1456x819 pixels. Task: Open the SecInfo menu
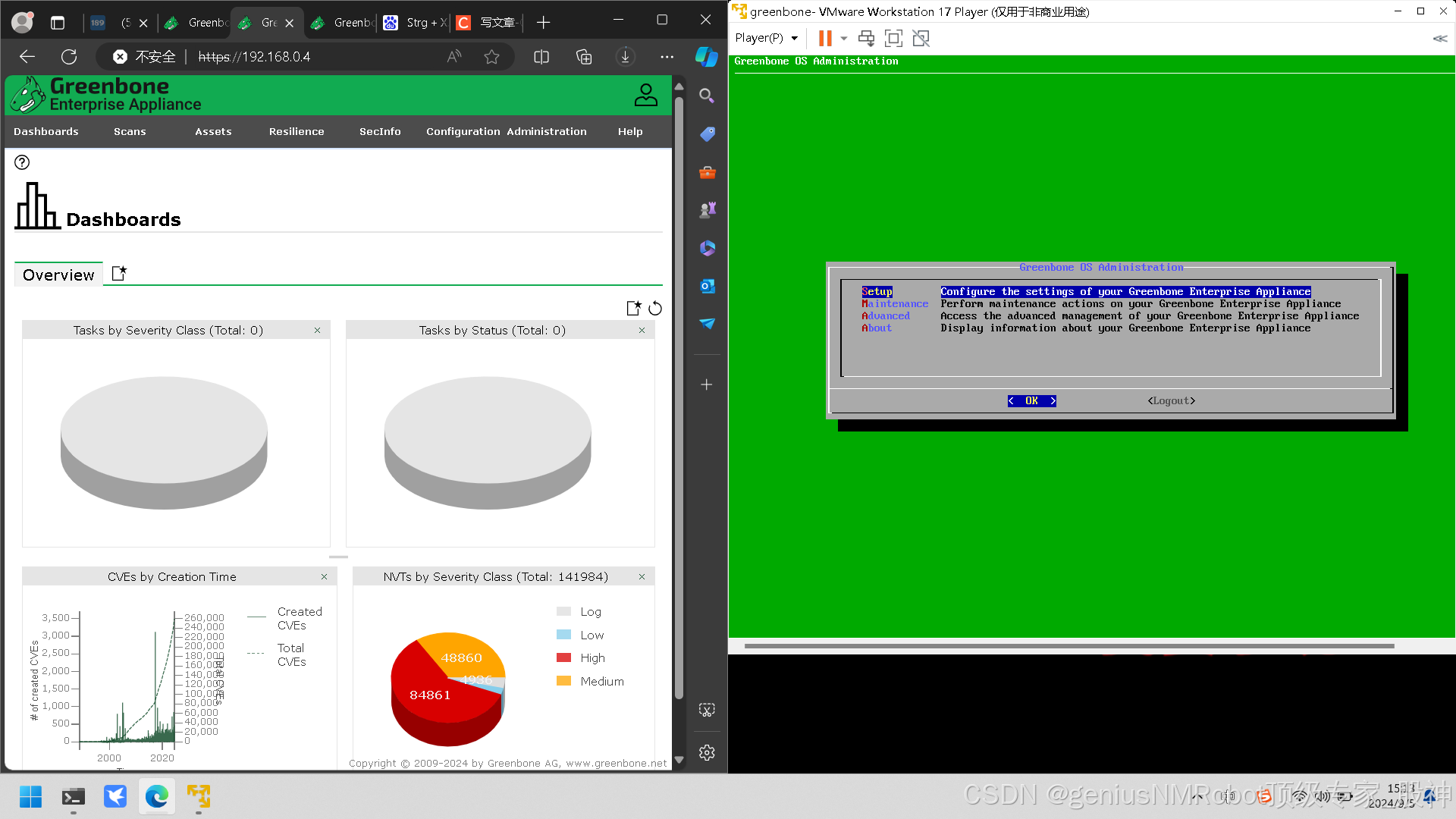click(x=380, y=131)
